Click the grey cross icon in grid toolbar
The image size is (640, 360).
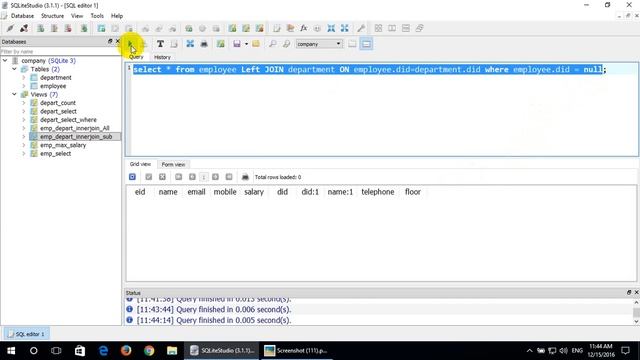tap(162, 177)
